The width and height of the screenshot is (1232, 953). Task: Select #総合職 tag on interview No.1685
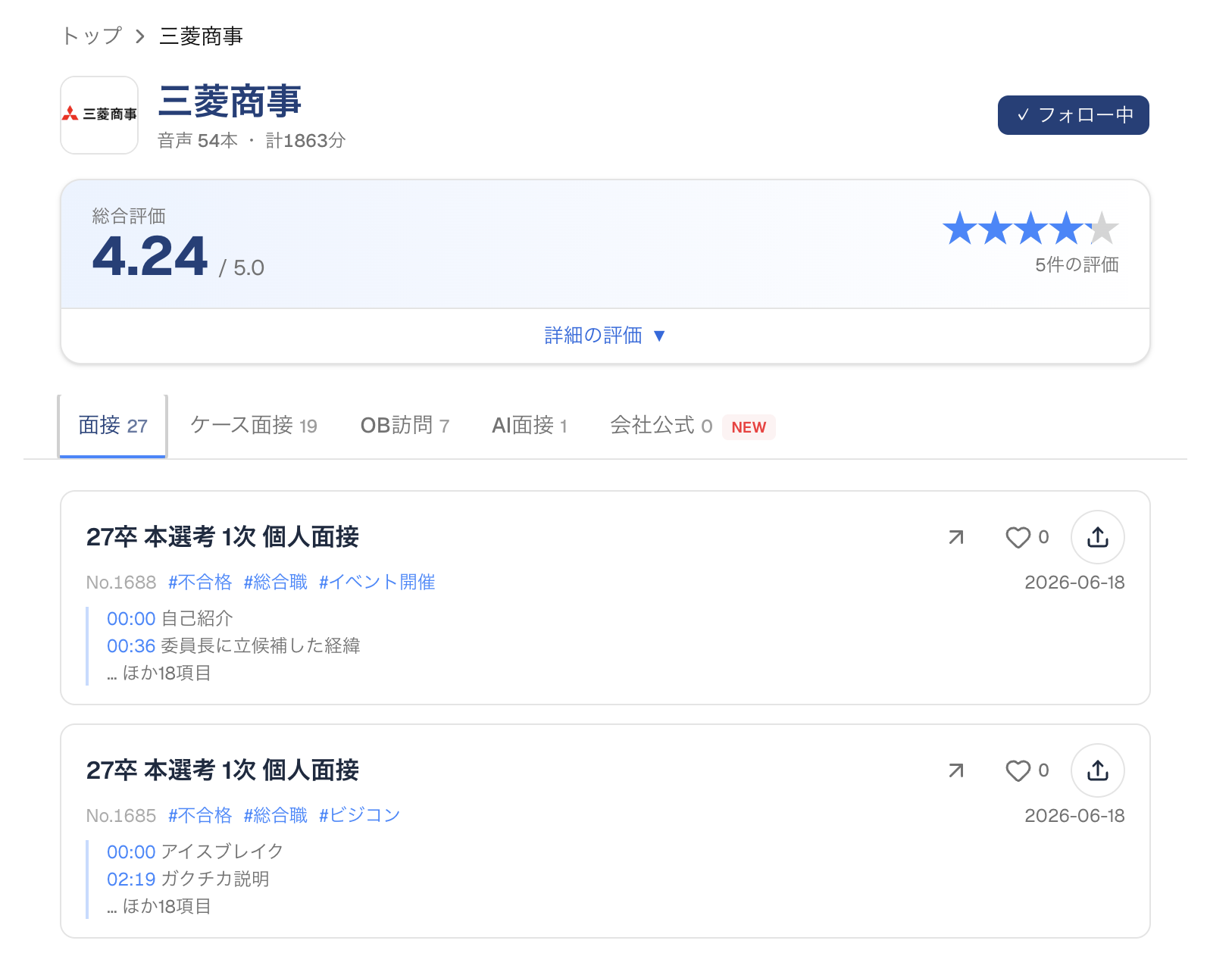pos(276,815)
